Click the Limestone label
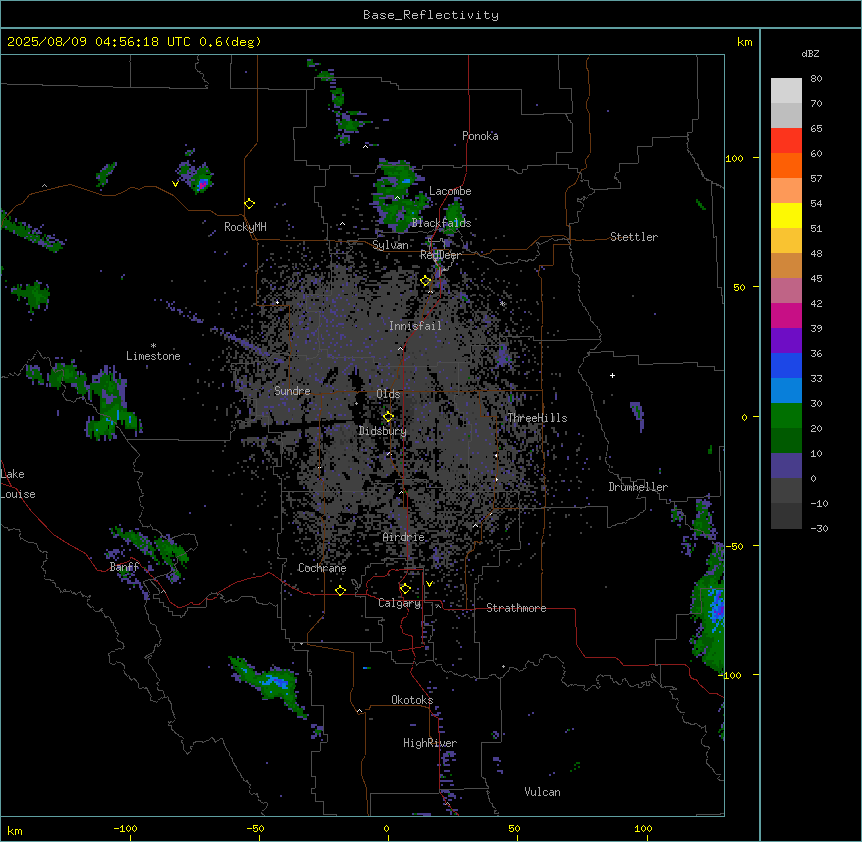The image size is (862, 842). [153, 356]
